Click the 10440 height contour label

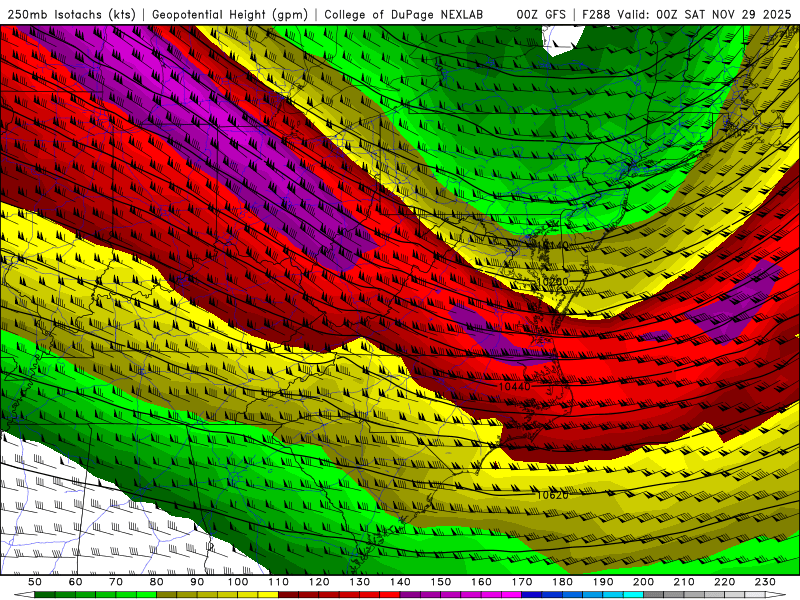coord(514,387)
